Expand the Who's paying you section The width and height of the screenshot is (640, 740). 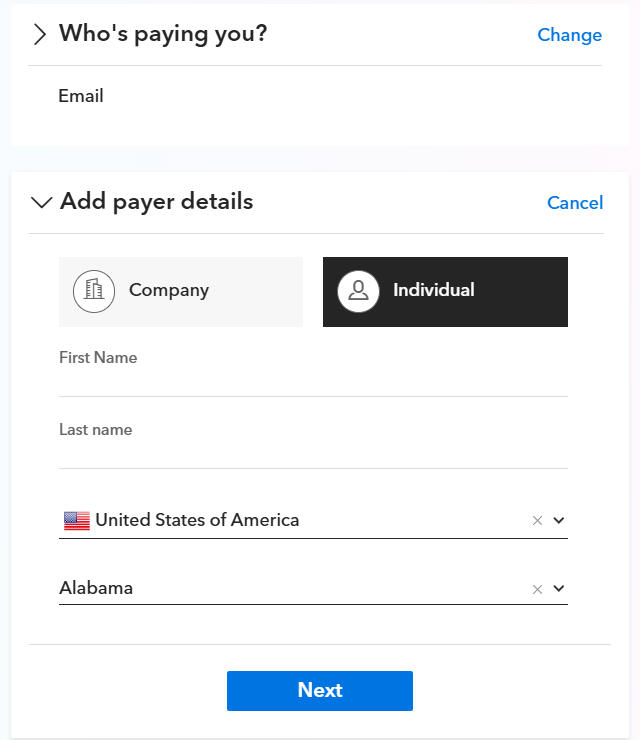pos(40,34)
